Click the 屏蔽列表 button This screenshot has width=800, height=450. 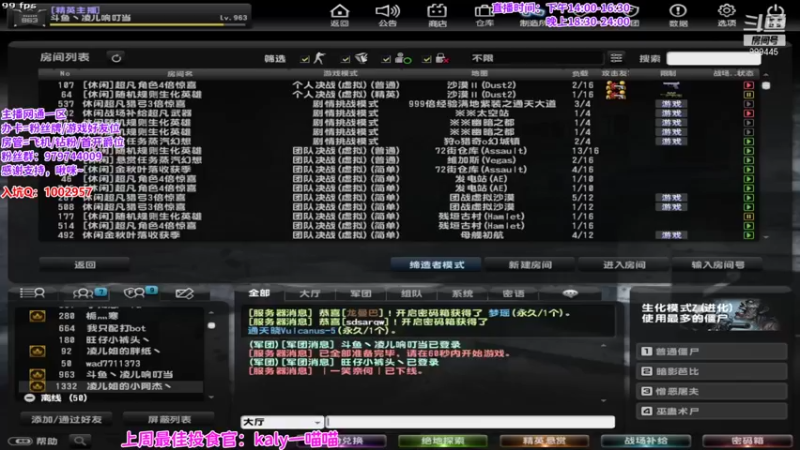click(x=169, y=419)
